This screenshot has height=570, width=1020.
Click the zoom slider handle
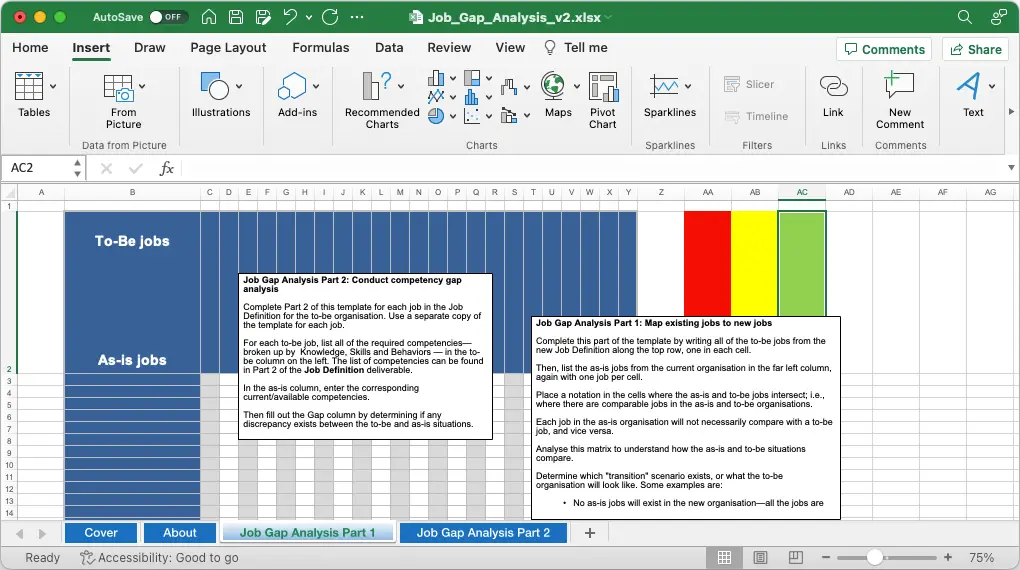click(x=875, y=558)
